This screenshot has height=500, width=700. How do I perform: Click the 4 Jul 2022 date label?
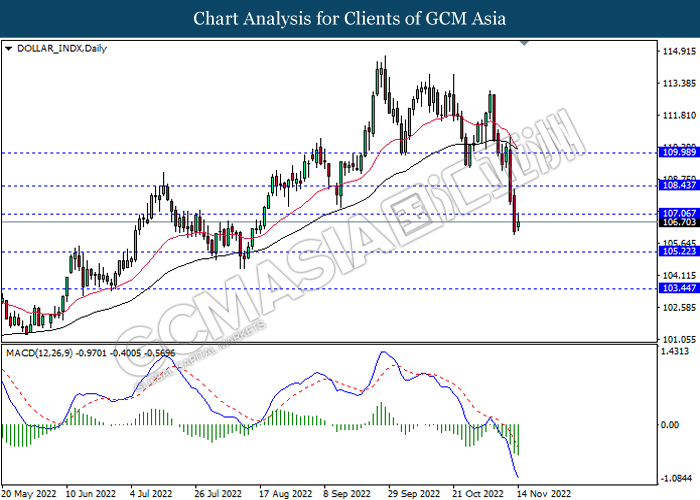pos(151,493)
